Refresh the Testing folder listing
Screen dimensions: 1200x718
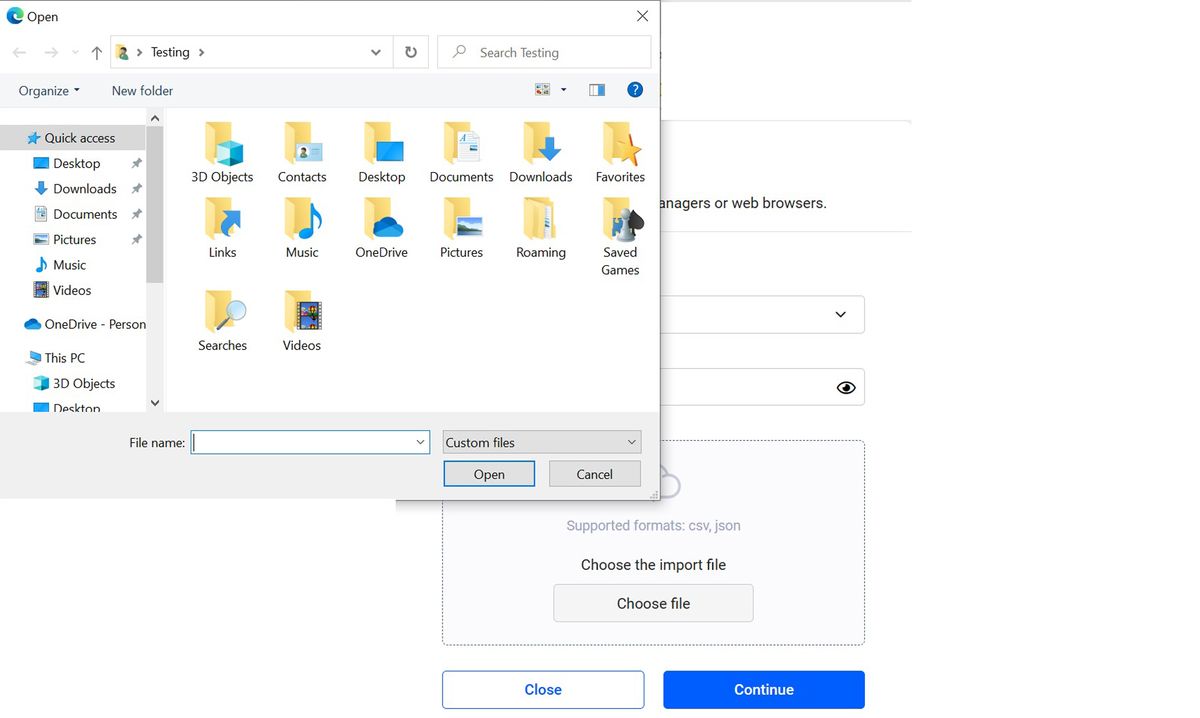[x=411, y=52]
